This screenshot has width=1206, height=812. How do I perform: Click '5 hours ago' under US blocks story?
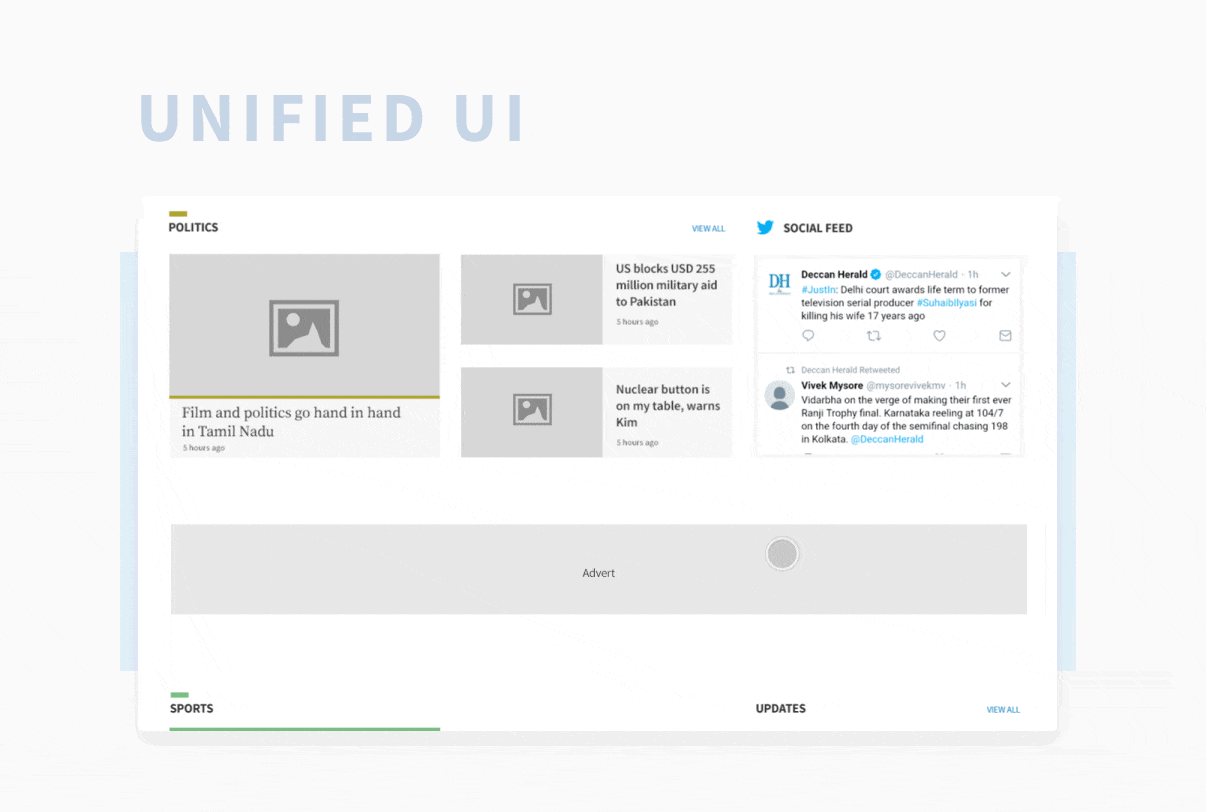click(637, 322)
